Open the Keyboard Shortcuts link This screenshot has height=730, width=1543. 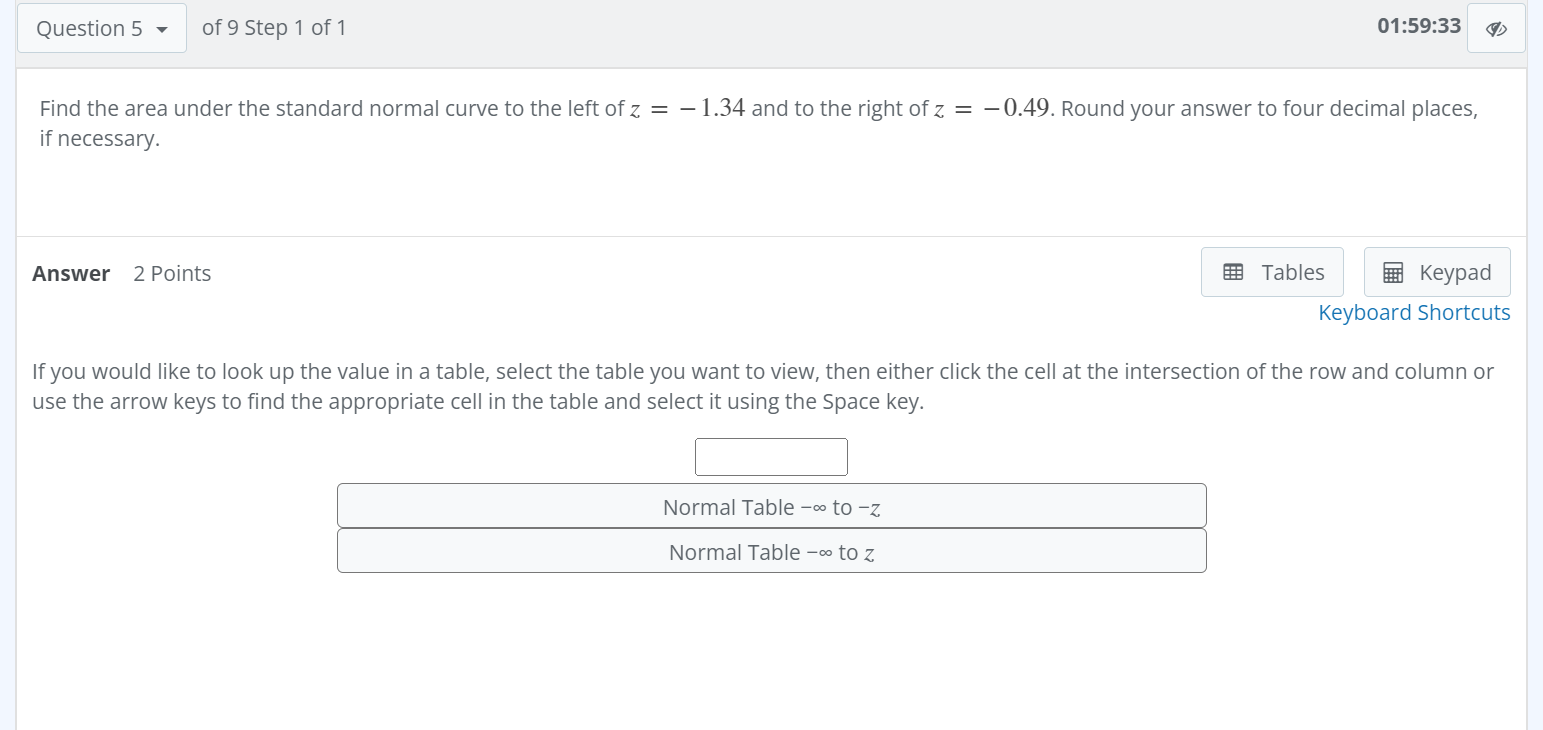tap(1414, 313)
